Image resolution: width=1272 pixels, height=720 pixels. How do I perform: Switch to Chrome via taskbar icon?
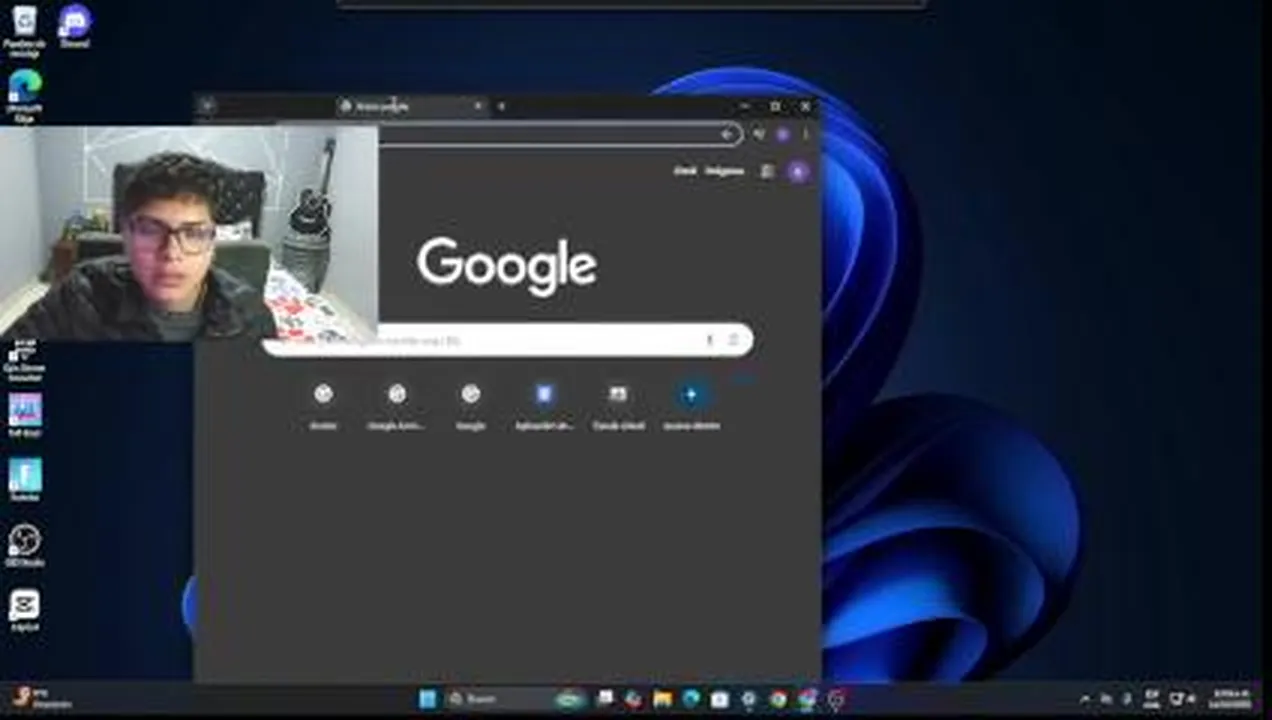click(778, 699)
